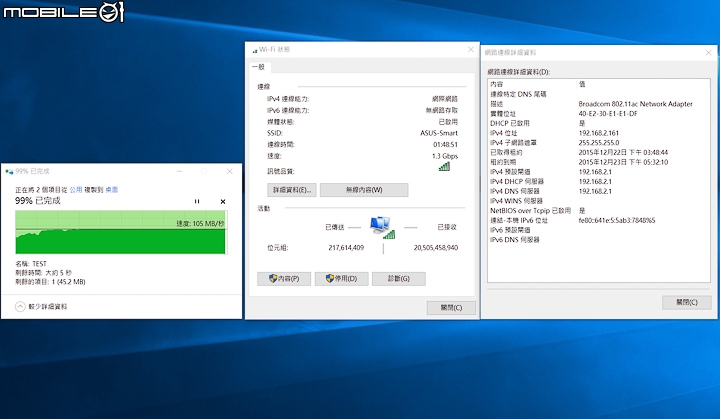
Task: Select the ASUS-Smart SSID value
Action: 439,133
